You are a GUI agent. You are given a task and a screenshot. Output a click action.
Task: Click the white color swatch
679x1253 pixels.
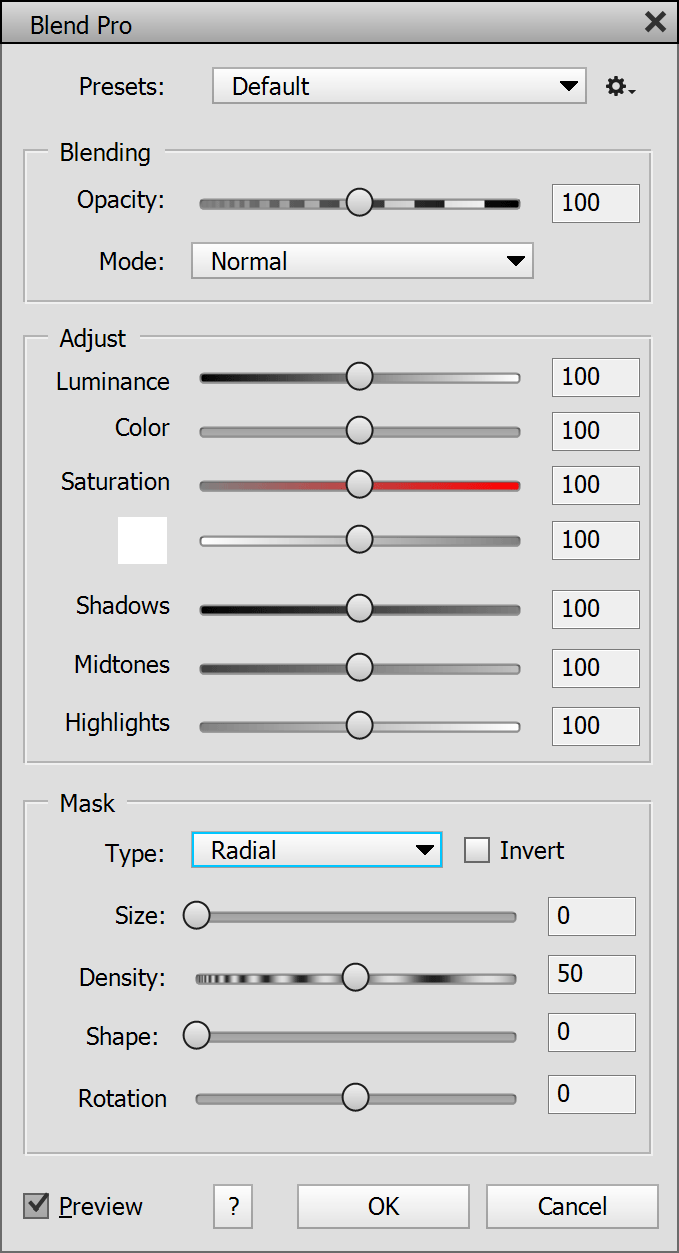[142, 540]
